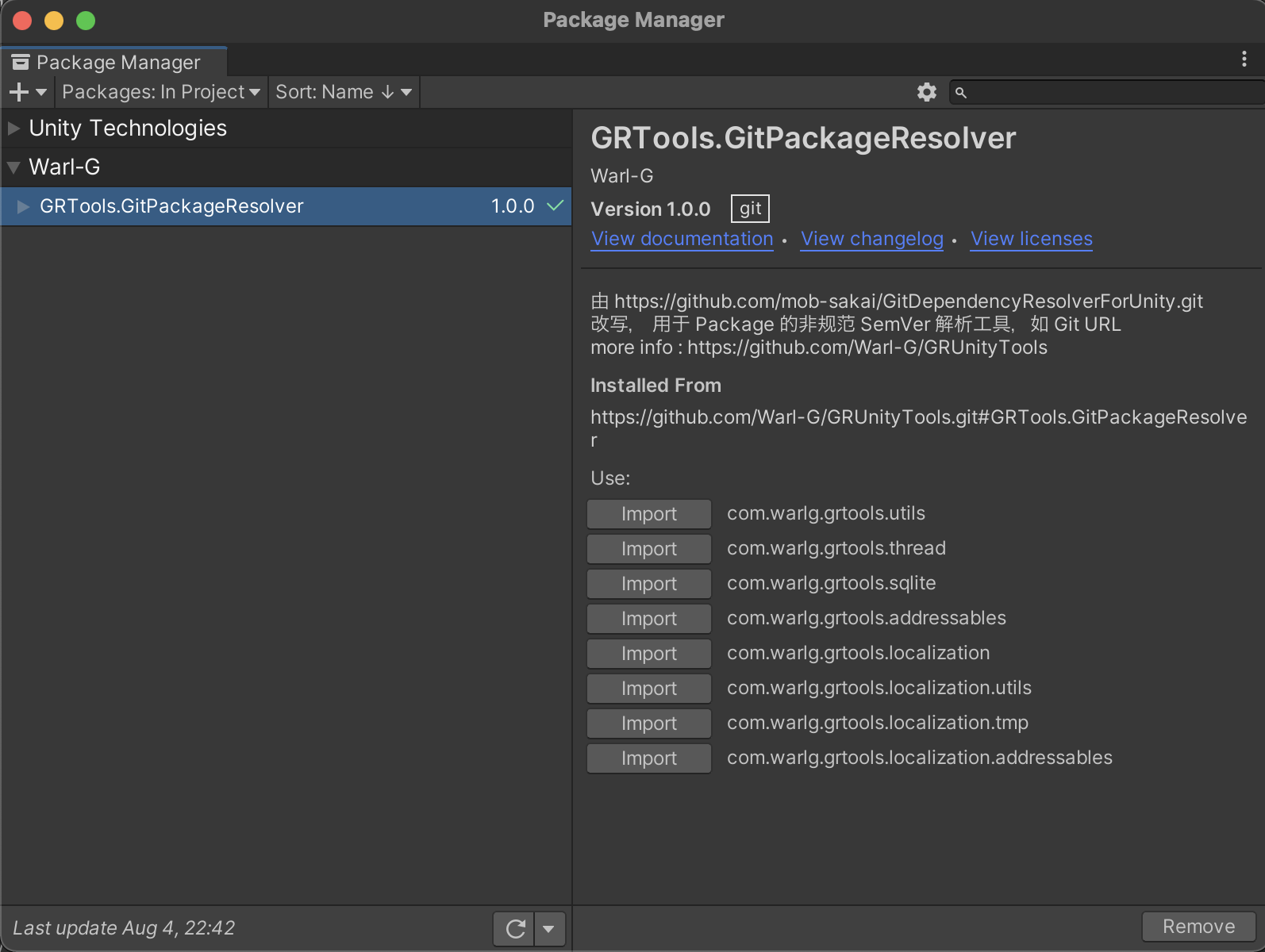This screenshot has width=1265, height=952.
Task: Click the com.warlg.grtools.thread package name
Action: click(836, 548)
